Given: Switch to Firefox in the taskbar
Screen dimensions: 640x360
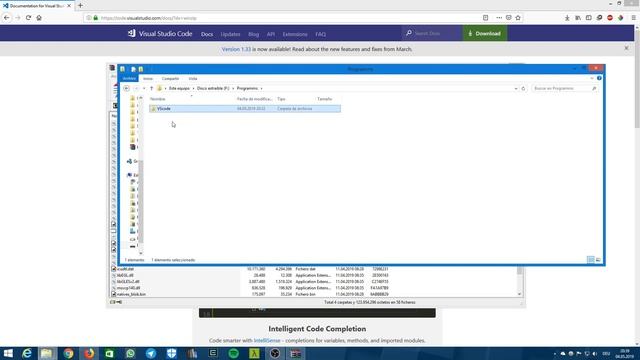Looking at the screenshot, I should pos(89,353).
